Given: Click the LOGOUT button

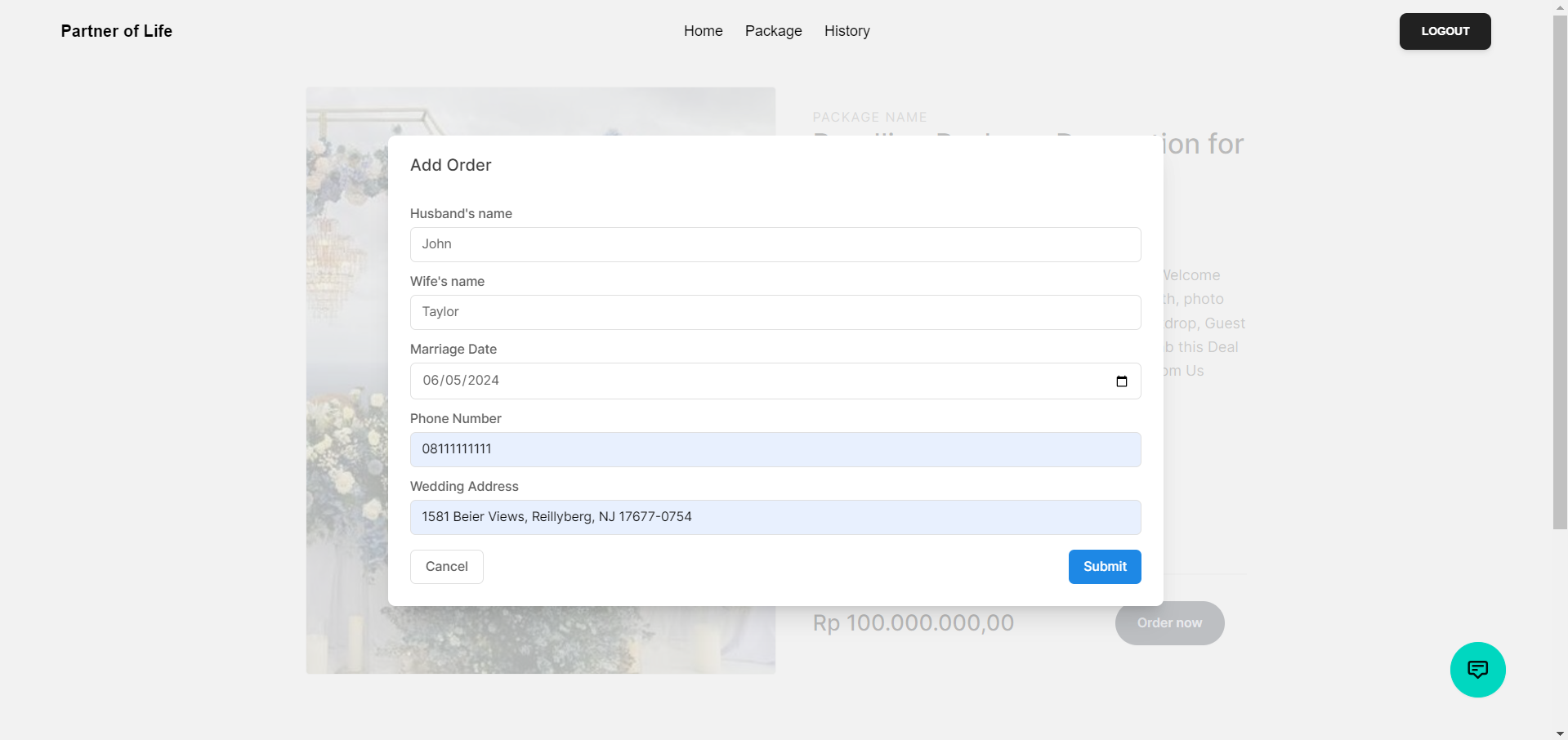Looking at the screenshot, I should [x=1445, y=31].
